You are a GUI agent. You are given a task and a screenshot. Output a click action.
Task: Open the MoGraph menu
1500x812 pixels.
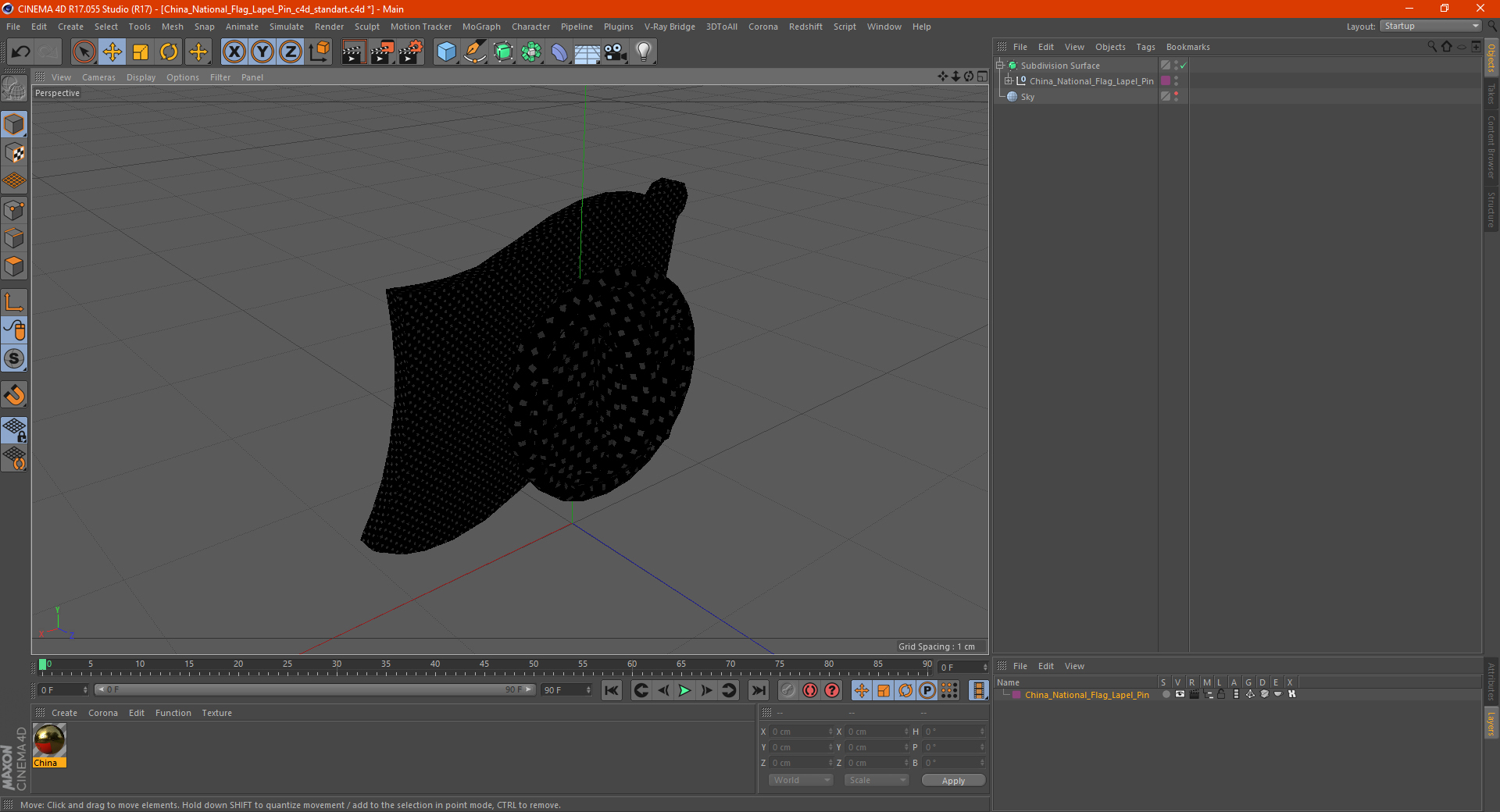[481, 27]
